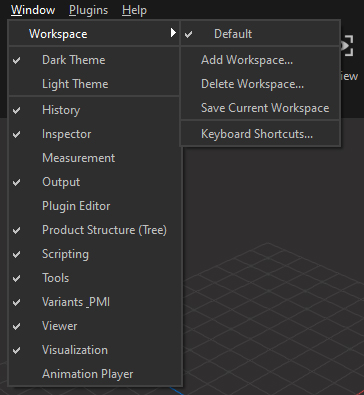Viewport: 364px width, 395px height.
Task: Show the Animation Player panel
Action: pyautogui.click(x=95, y=374)
